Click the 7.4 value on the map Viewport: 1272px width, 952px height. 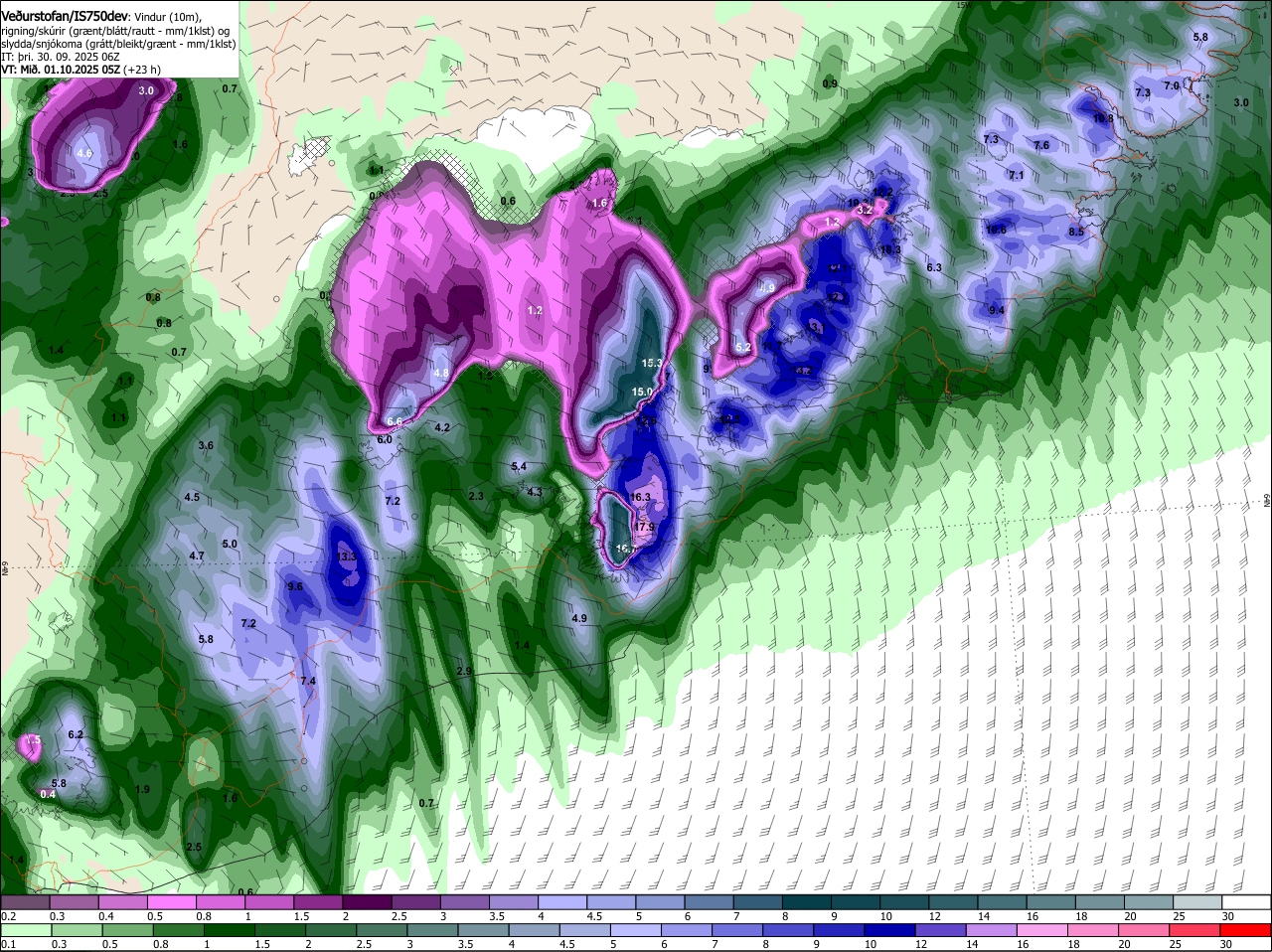308,681
